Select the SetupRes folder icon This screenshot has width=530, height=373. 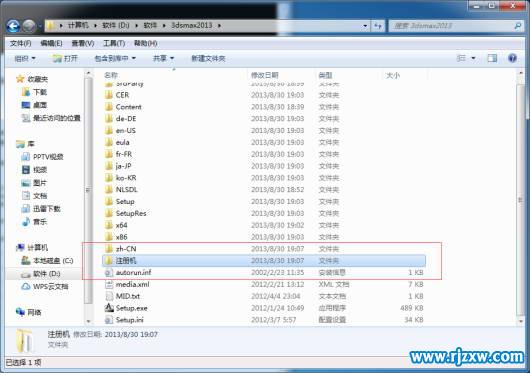coord(109,213)
